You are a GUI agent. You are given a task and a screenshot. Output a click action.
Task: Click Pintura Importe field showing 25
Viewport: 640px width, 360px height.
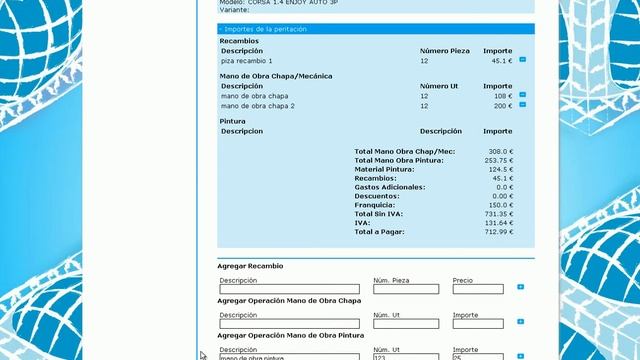(478, 357)
